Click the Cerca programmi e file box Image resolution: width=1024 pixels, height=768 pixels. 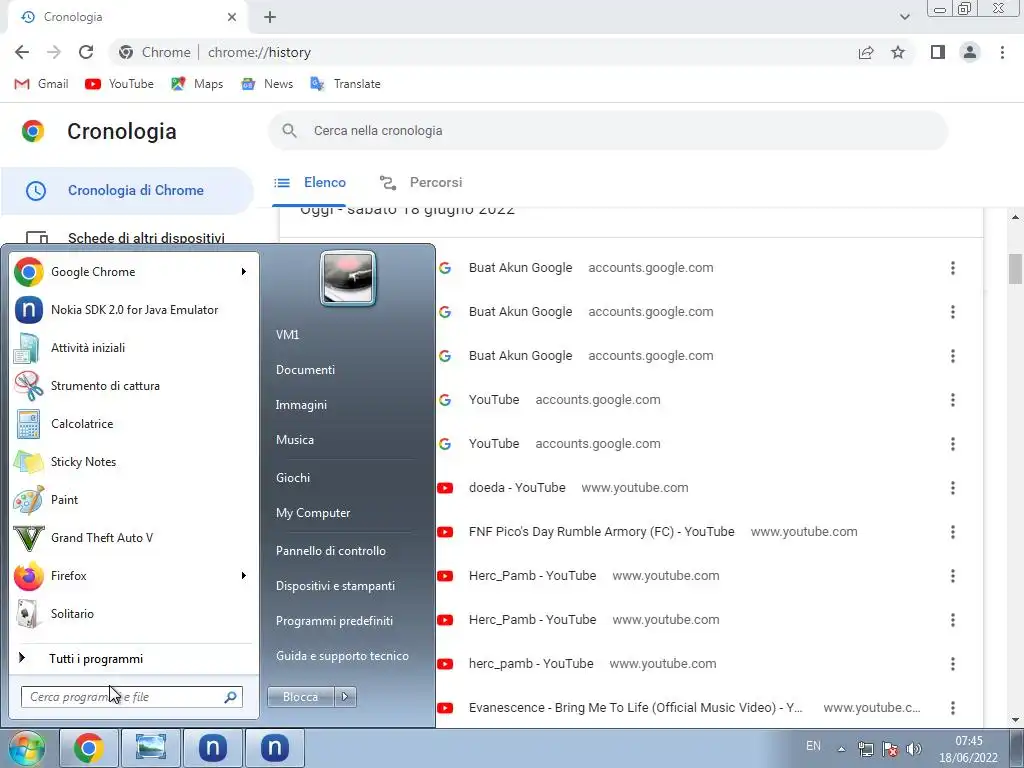click(131, 697)
